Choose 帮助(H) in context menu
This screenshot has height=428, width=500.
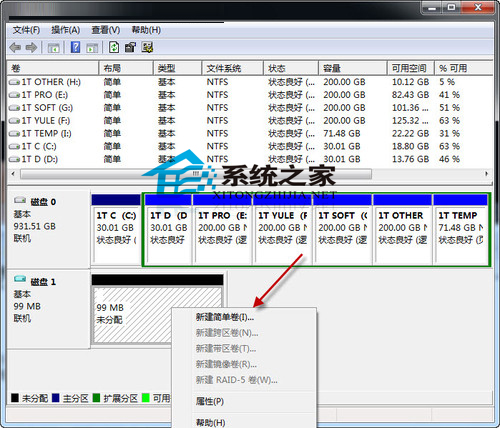(x=244, y=422)
